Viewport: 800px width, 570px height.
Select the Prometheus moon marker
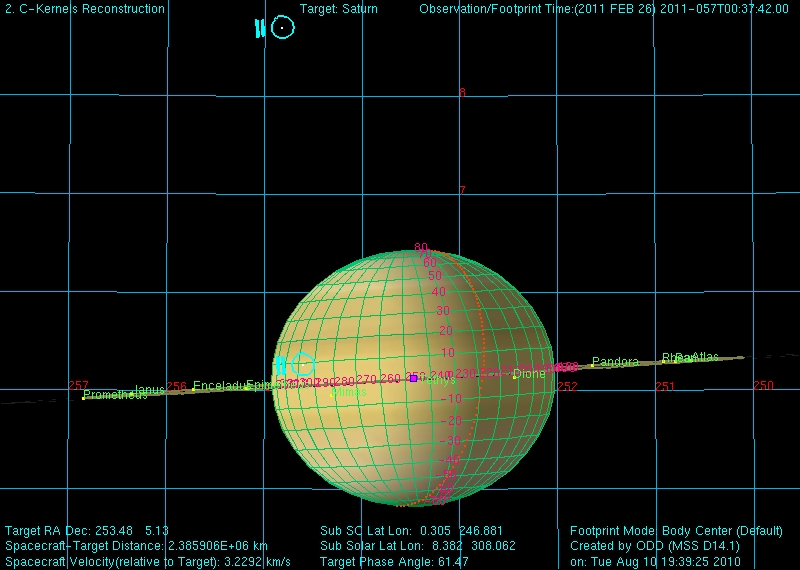click(x=83, y=398)
